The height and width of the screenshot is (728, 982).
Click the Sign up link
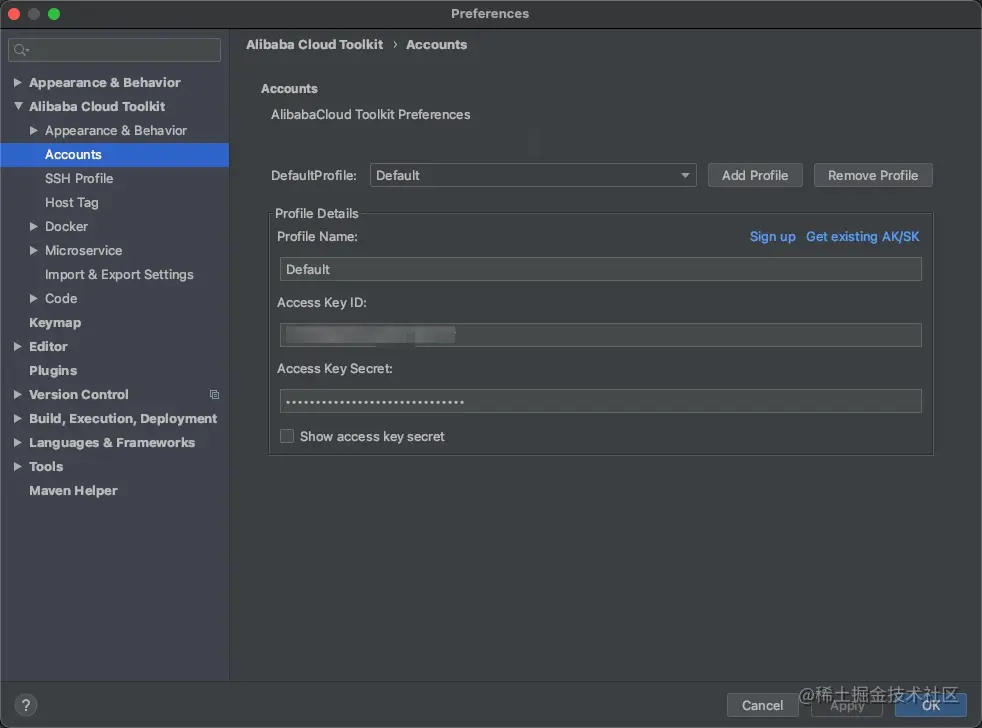click(x=772, y=237)
